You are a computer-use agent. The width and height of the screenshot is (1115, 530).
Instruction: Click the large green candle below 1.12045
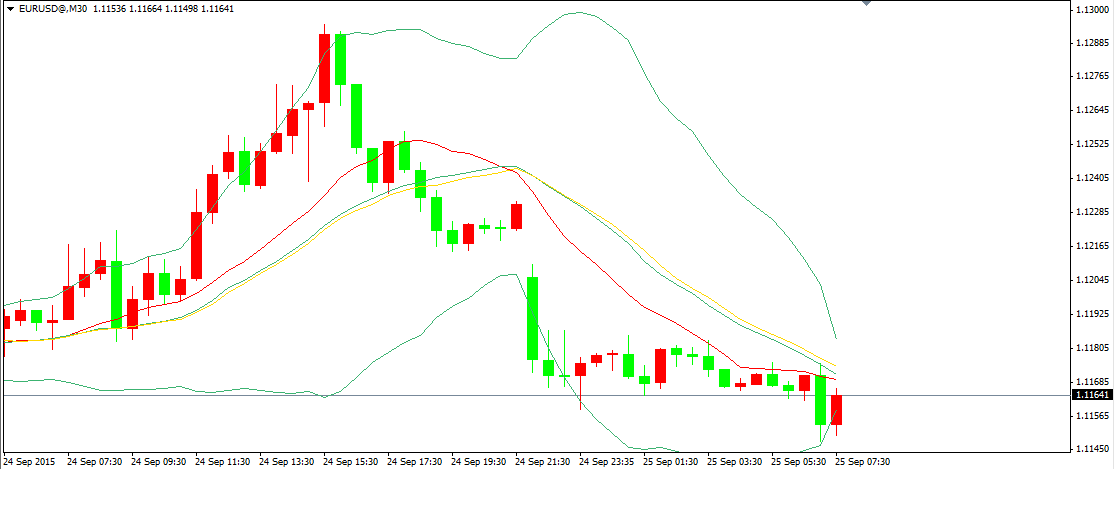click(x=533, y=318)
